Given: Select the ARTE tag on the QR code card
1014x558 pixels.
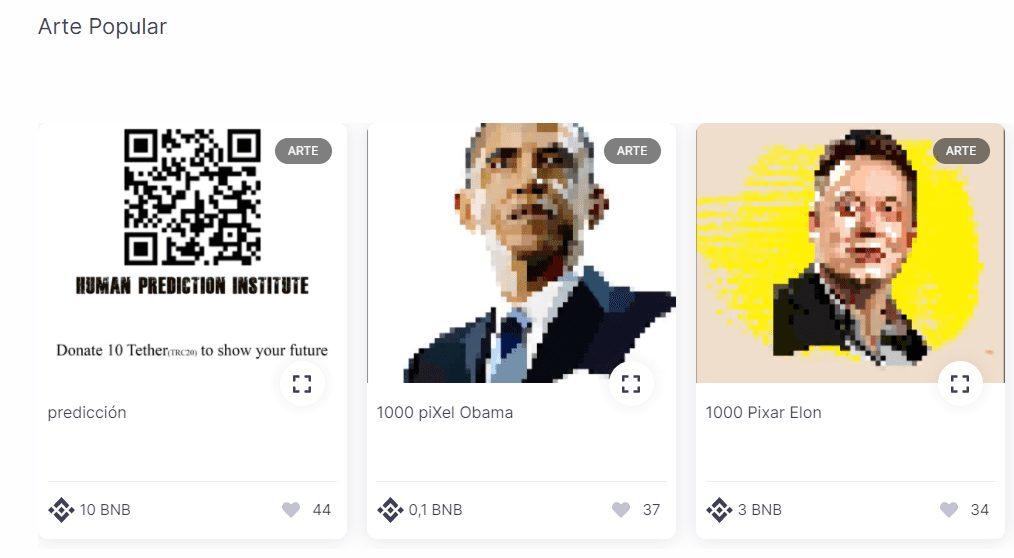Looking at the screenshot, I should [303, 151].
